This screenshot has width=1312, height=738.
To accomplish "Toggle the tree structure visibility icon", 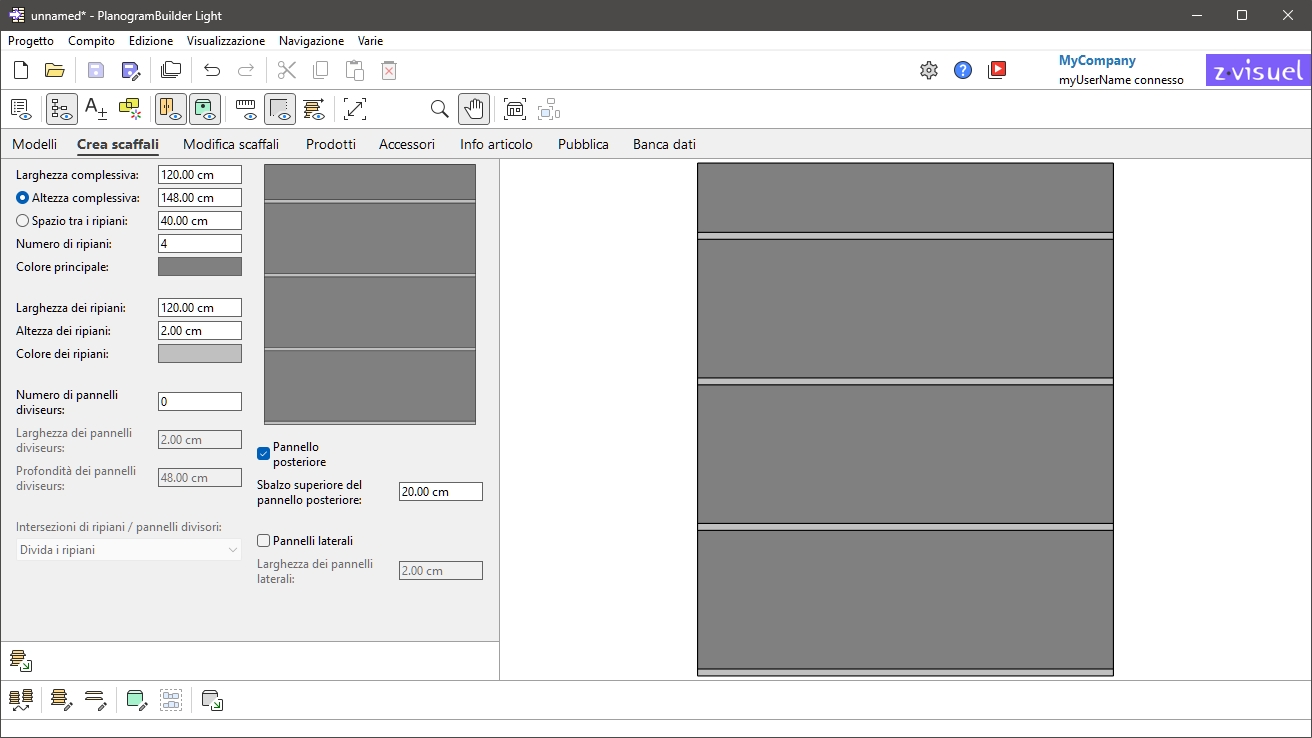I will click(x=62, y=109).
